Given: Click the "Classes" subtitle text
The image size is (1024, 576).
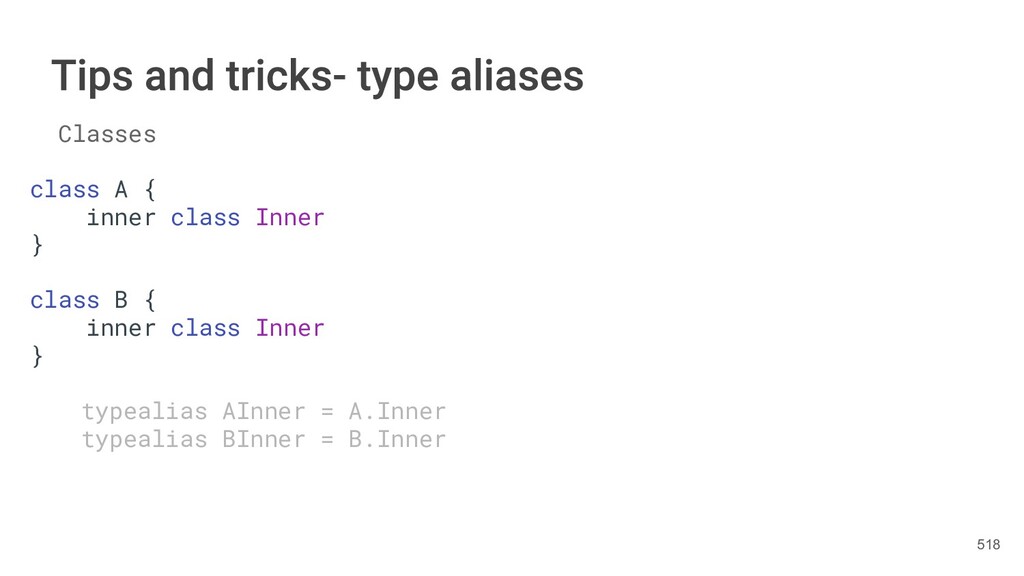Looking at the screenshot, I should pyautogui.click(x=107, y=134).
